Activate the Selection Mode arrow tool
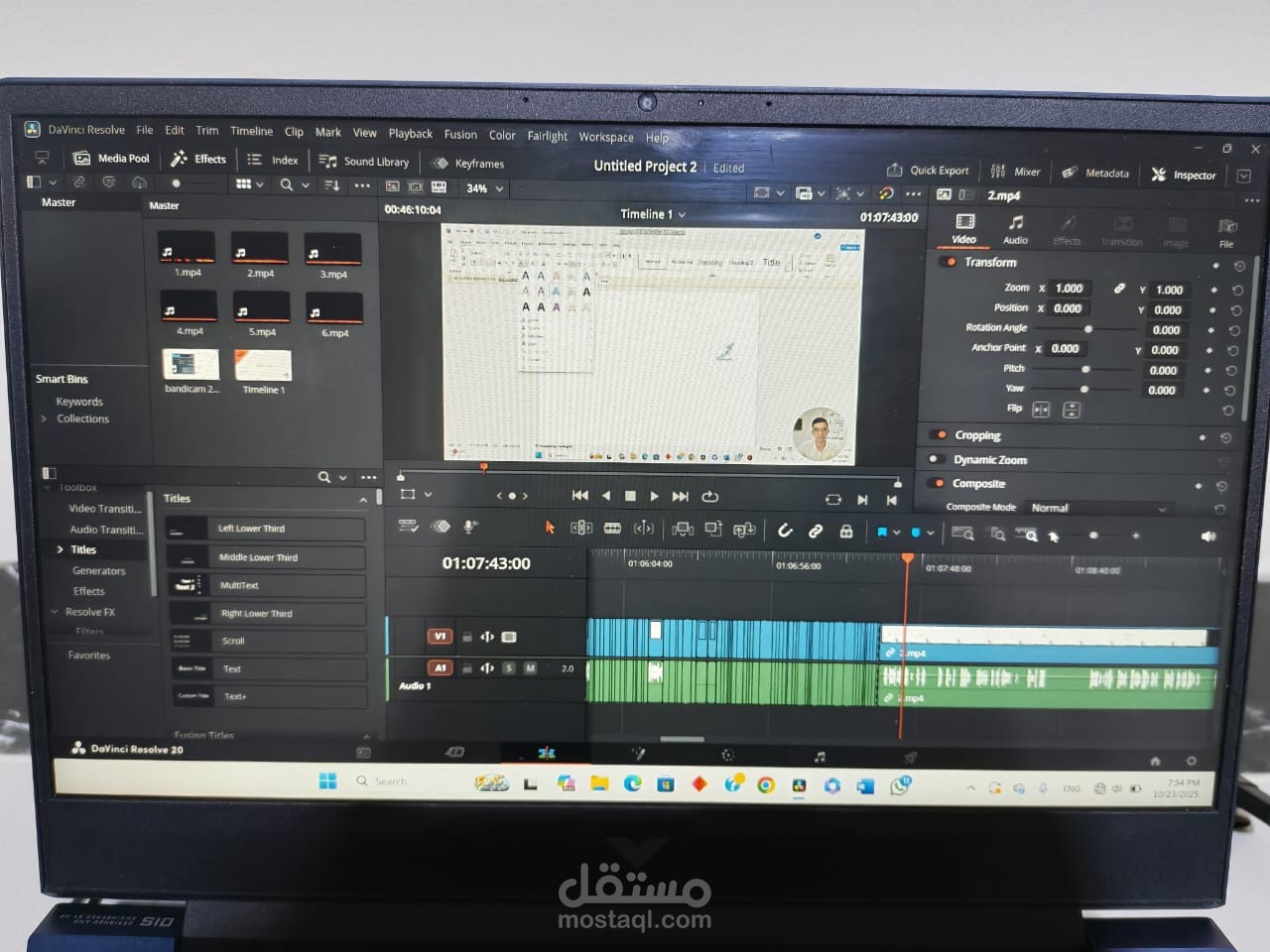This screenshot has width=1270, height=952. 549,529
